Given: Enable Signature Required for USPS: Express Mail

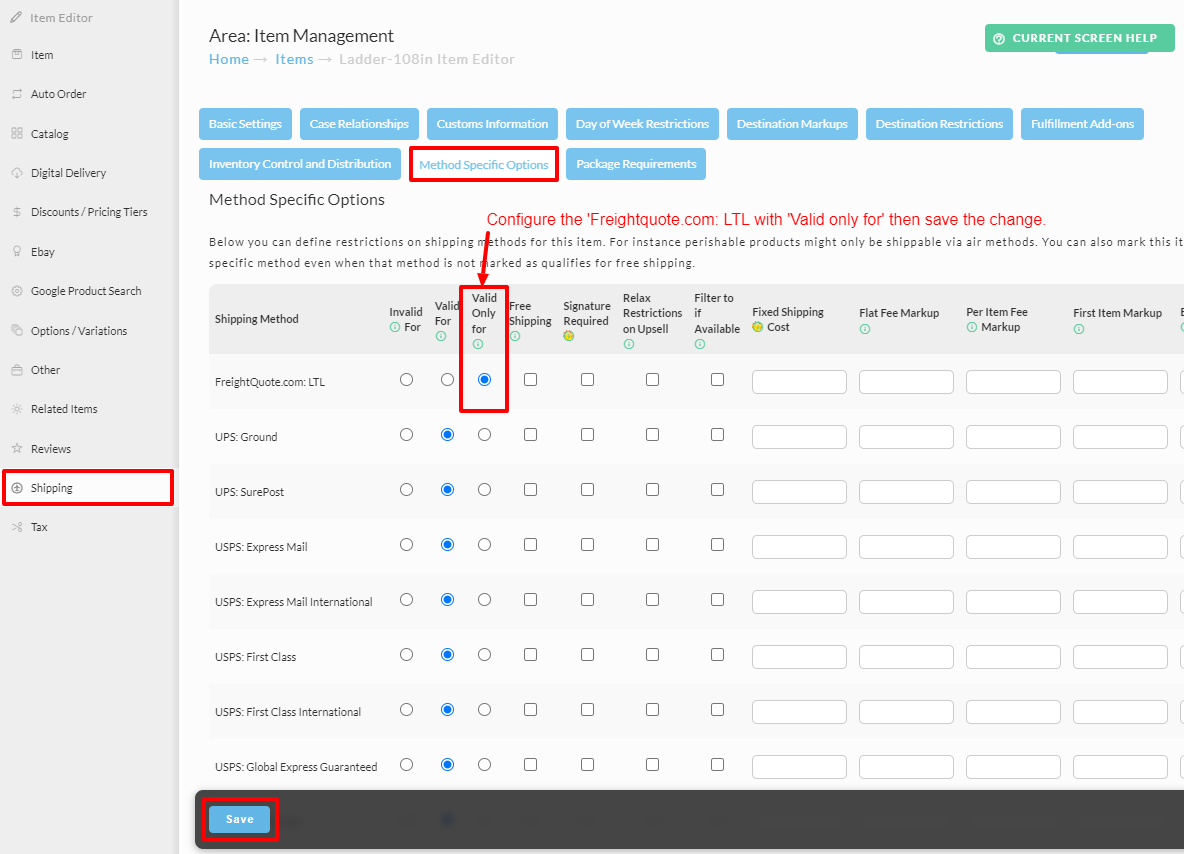Looking at the screenshot, I should tap(587, 545).
